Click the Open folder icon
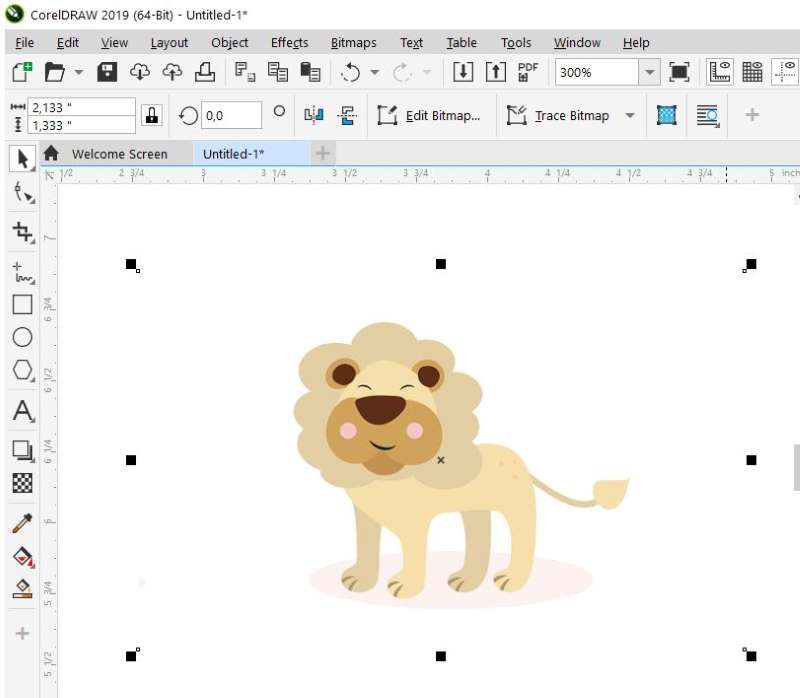This screenshot has width=800, height=698. click(54, 72)
